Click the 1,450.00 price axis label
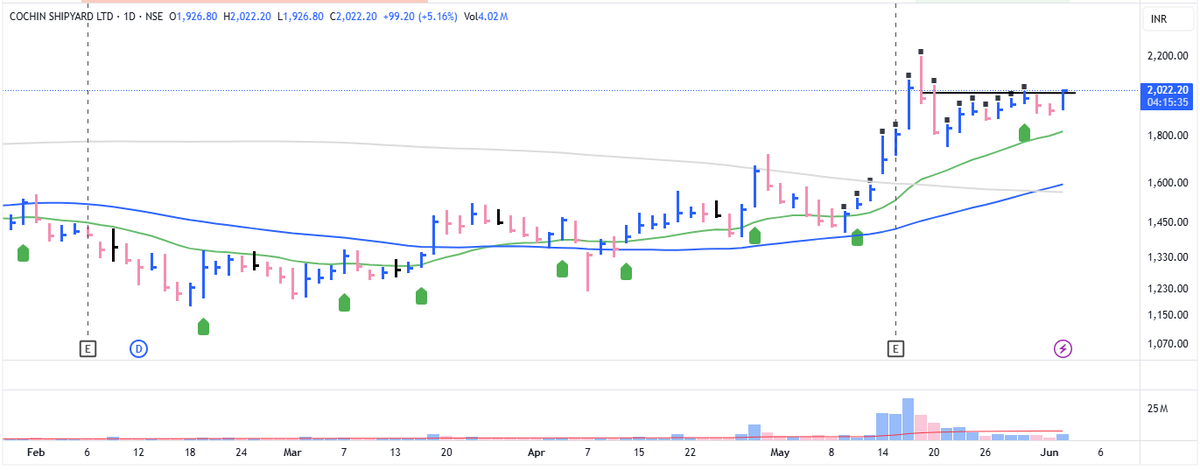Image resolution: width=1200 pixels, height=470 pixels. (1168, 223)
